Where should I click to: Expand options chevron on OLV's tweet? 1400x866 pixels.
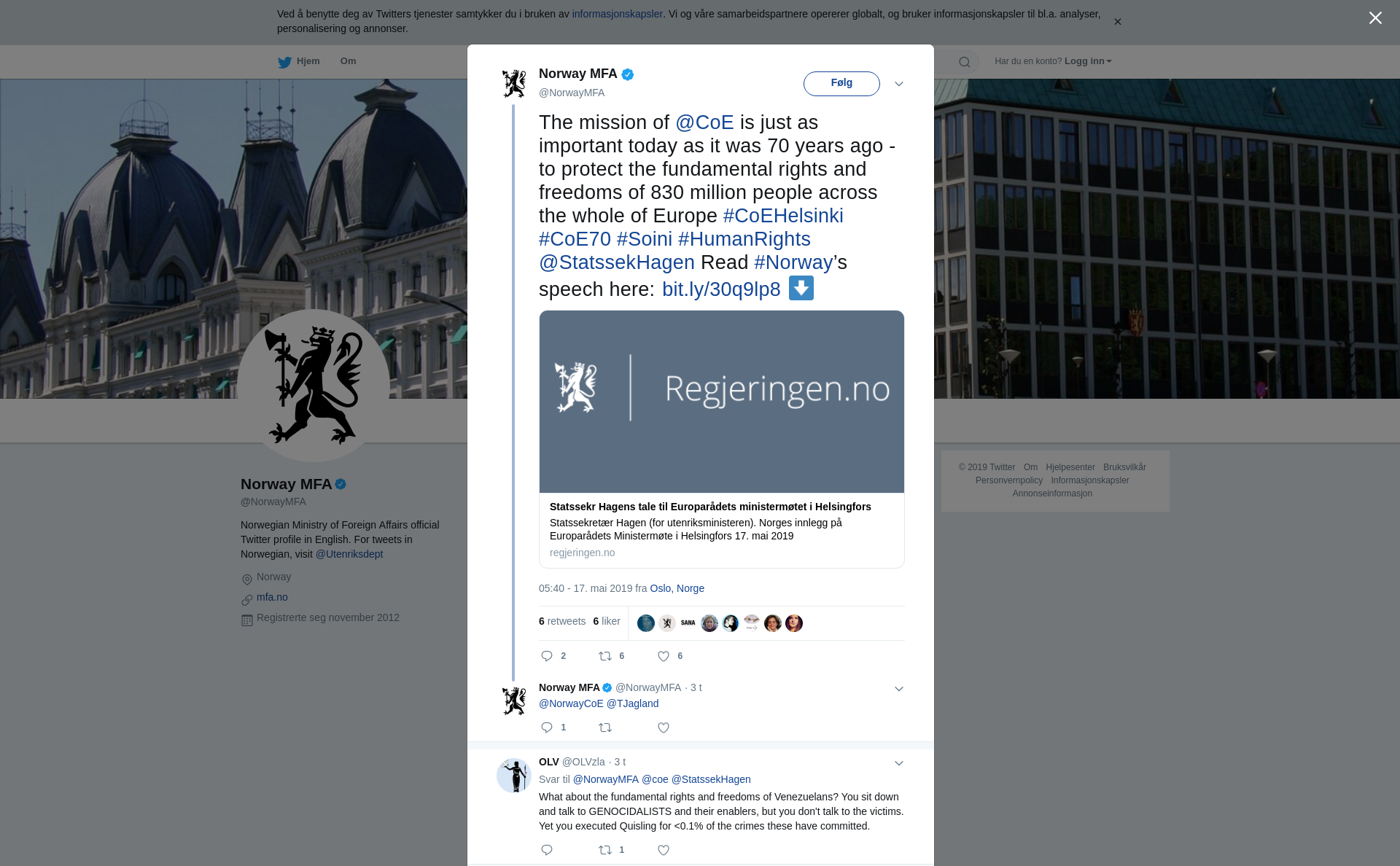(x=899, y=763)
